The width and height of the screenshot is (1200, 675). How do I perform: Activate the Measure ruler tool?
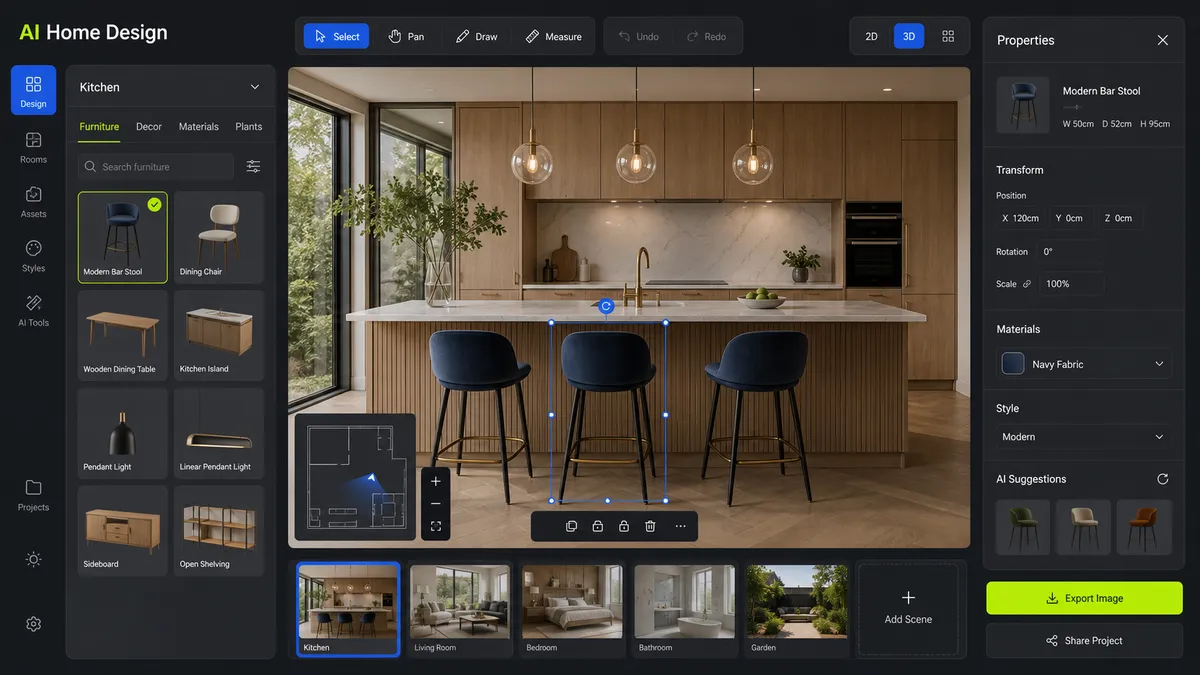coord(553,36)
